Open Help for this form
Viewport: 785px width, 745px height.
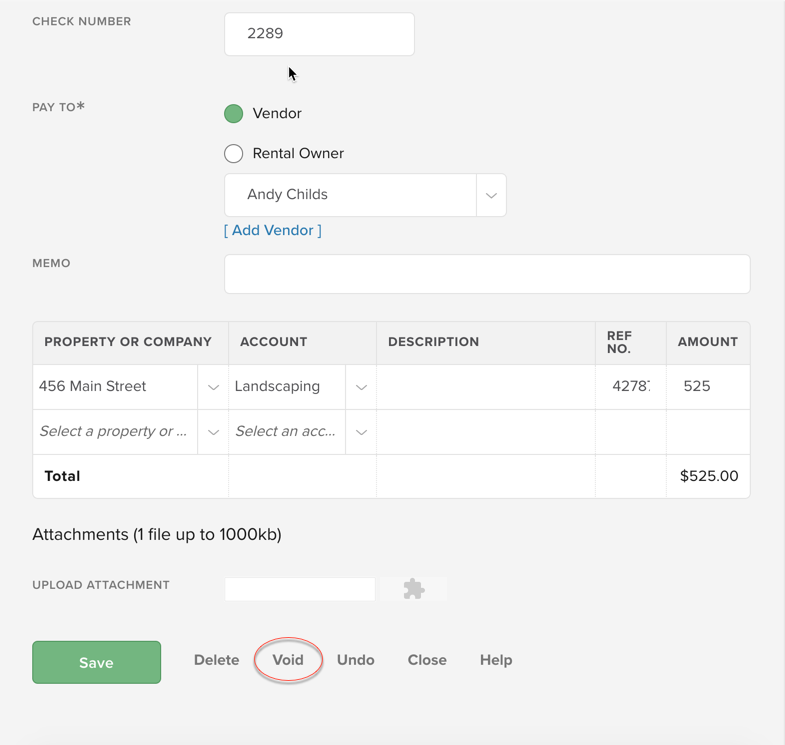[x=496, y=660]
